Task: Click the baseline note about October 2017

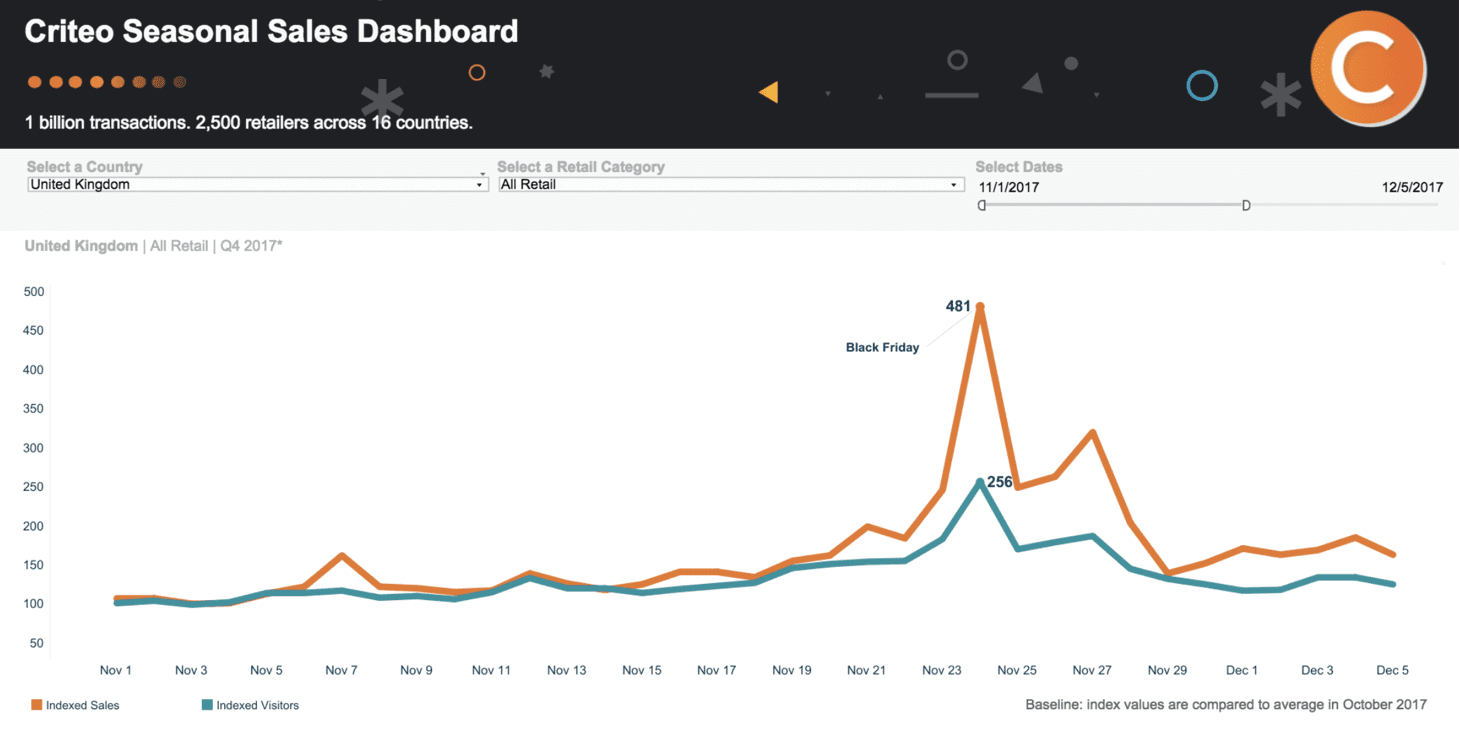Action: pyautogui.click(x=1226, y=705)
